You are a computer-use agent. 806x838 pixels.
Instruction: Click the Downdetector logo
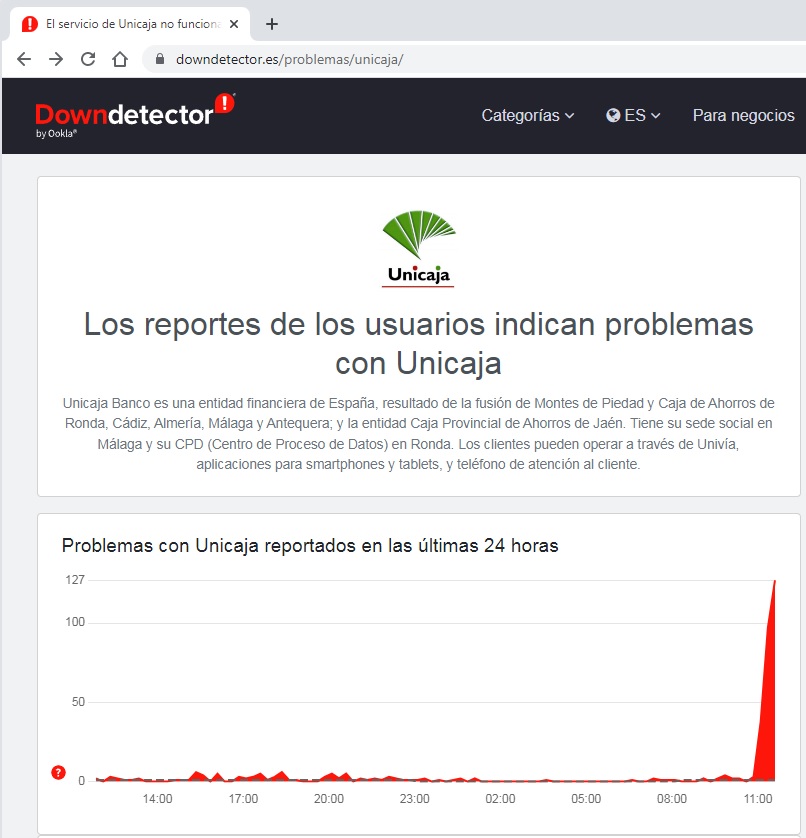[x=135, y=115]
